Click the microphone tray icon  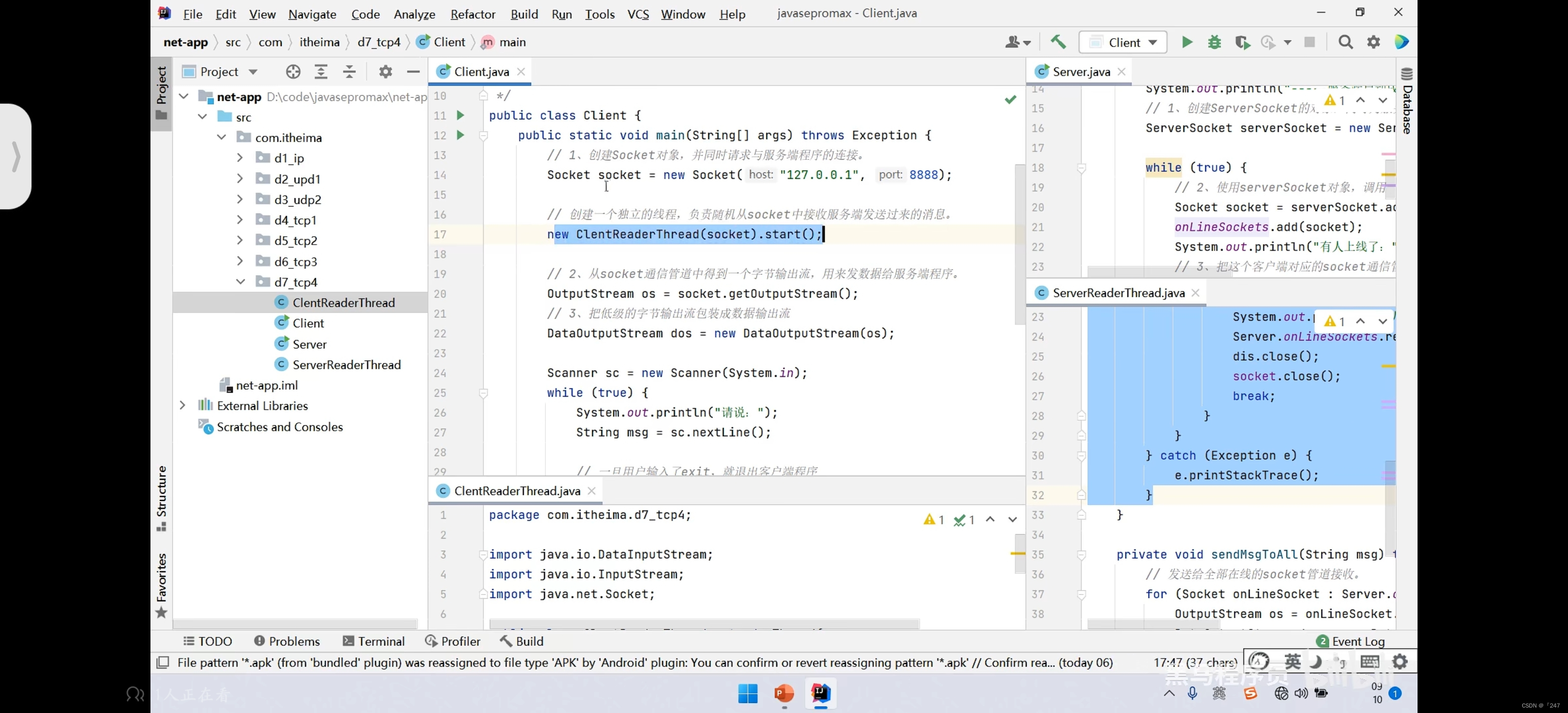click(1192, 693)
